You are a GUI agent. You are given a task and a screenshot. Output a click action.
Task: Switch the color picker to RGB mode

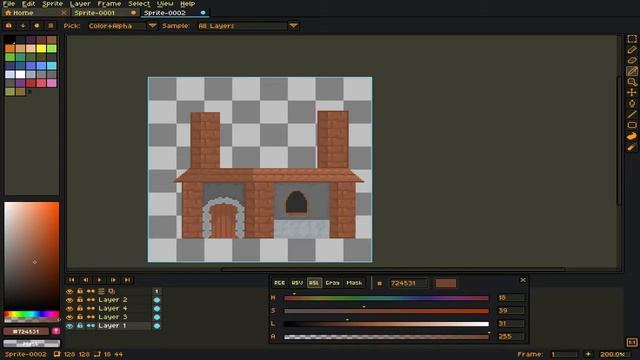coord(280,283)
